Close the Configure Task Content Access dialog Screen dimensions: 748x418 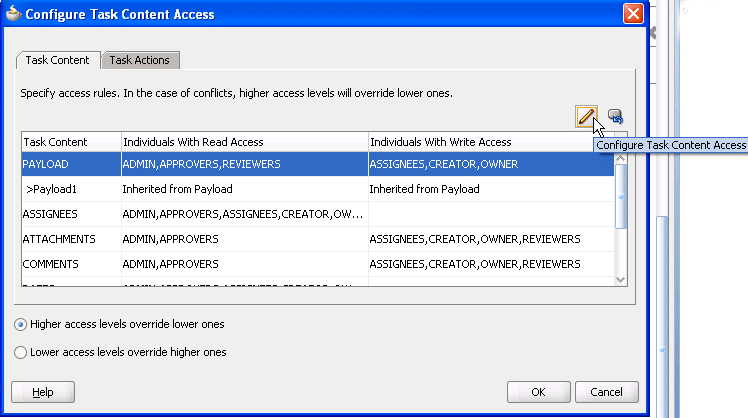coord(633,13)
